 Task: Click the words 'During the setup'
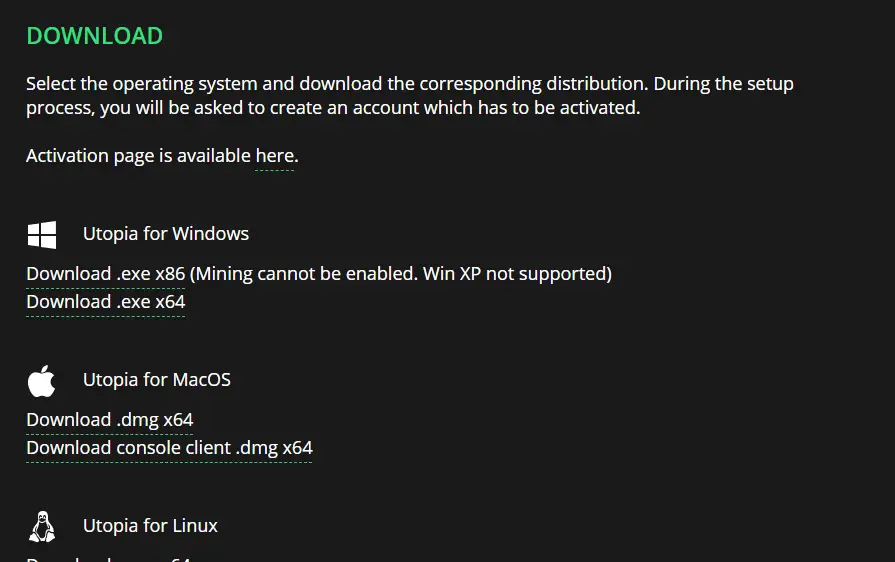(723, 84)
